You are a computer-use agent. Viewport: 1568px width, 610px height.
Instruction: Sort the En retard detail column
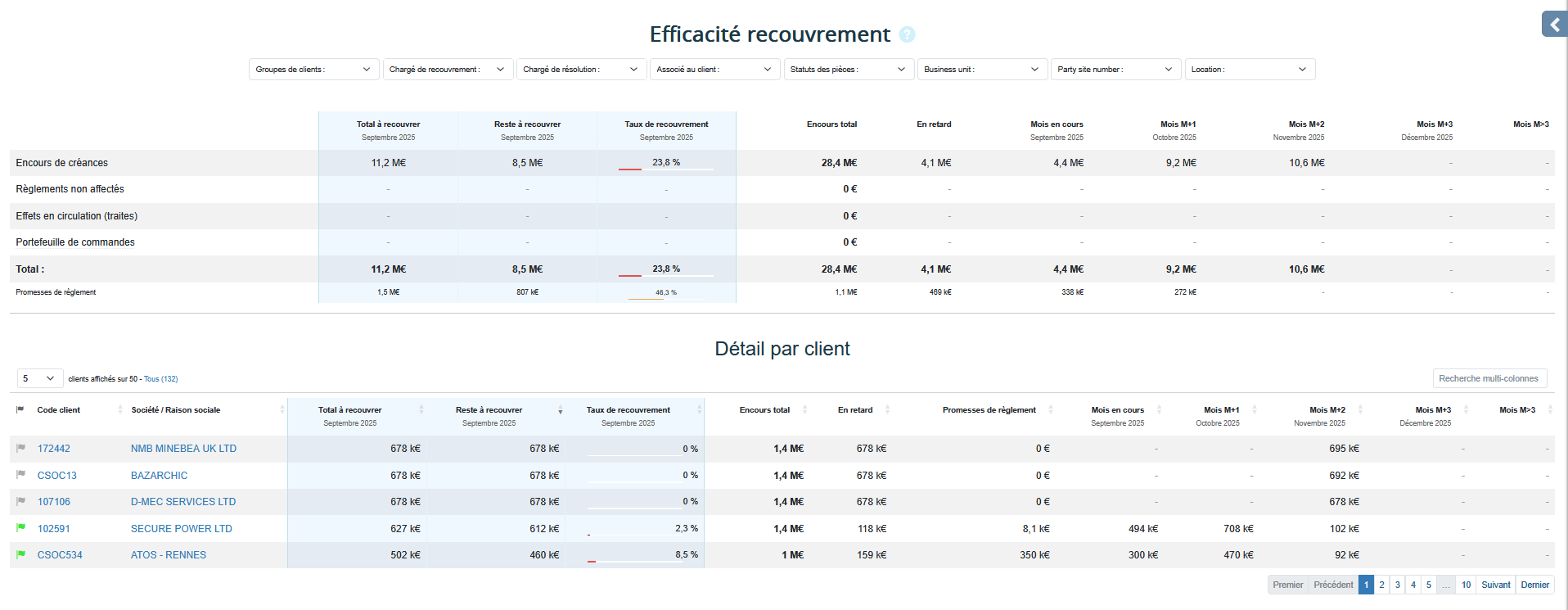887,409
